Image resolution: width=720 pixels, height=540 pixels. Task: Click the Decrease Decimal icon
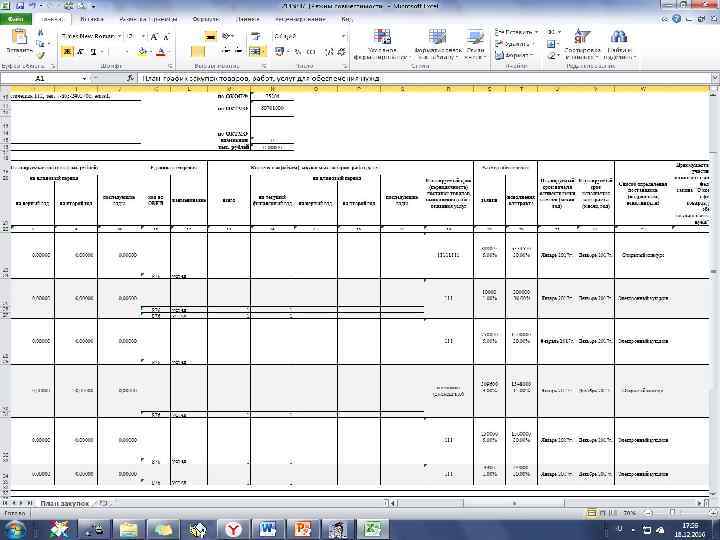coord(342,51)
